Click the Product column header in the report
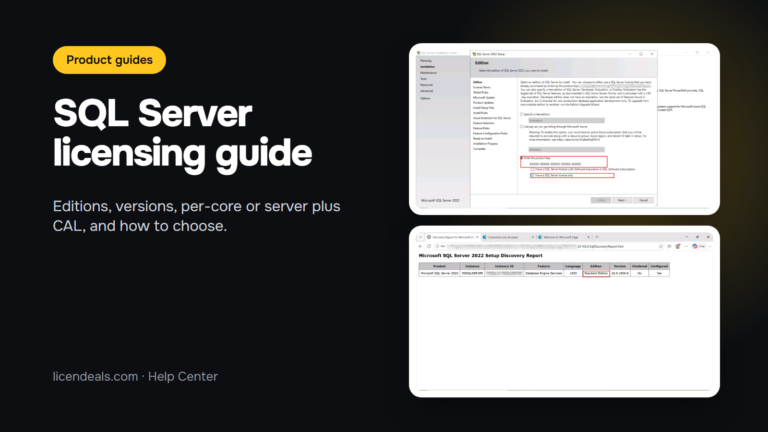 (x=439, y=266)
